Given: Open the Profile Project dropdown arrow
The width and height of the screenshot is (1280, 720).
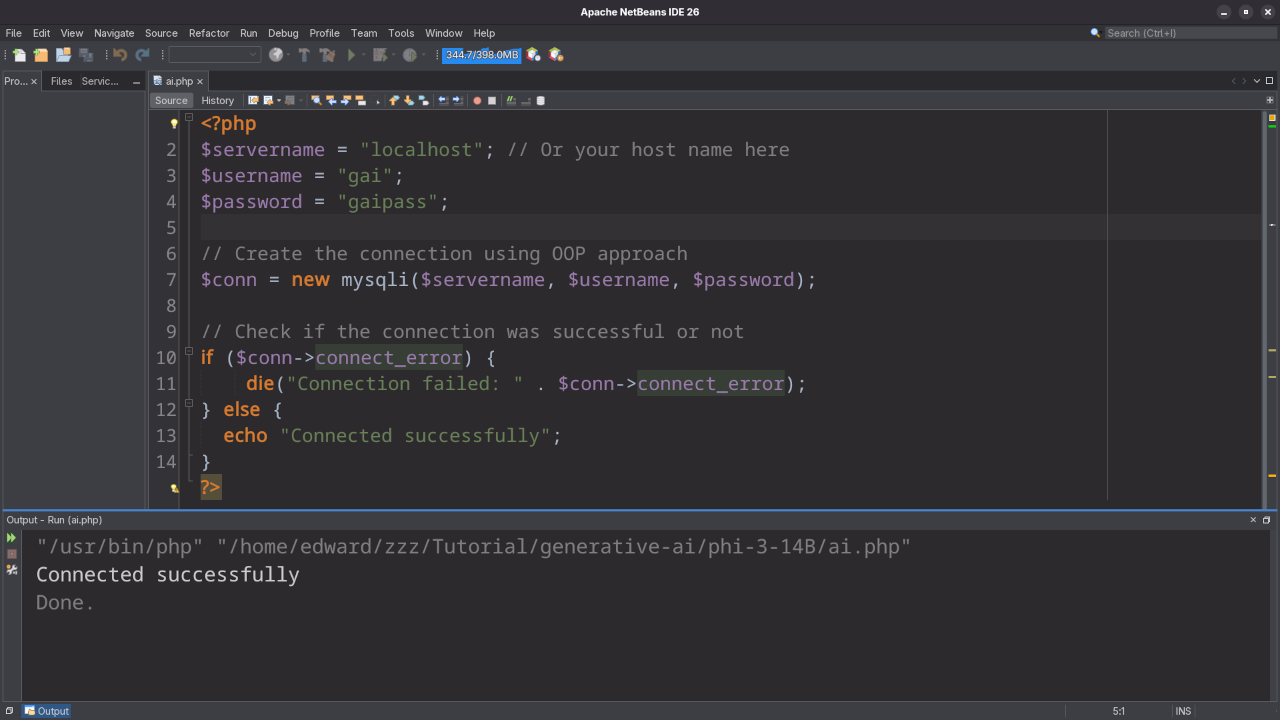Looking at the screenshot, I should (424, 55).
